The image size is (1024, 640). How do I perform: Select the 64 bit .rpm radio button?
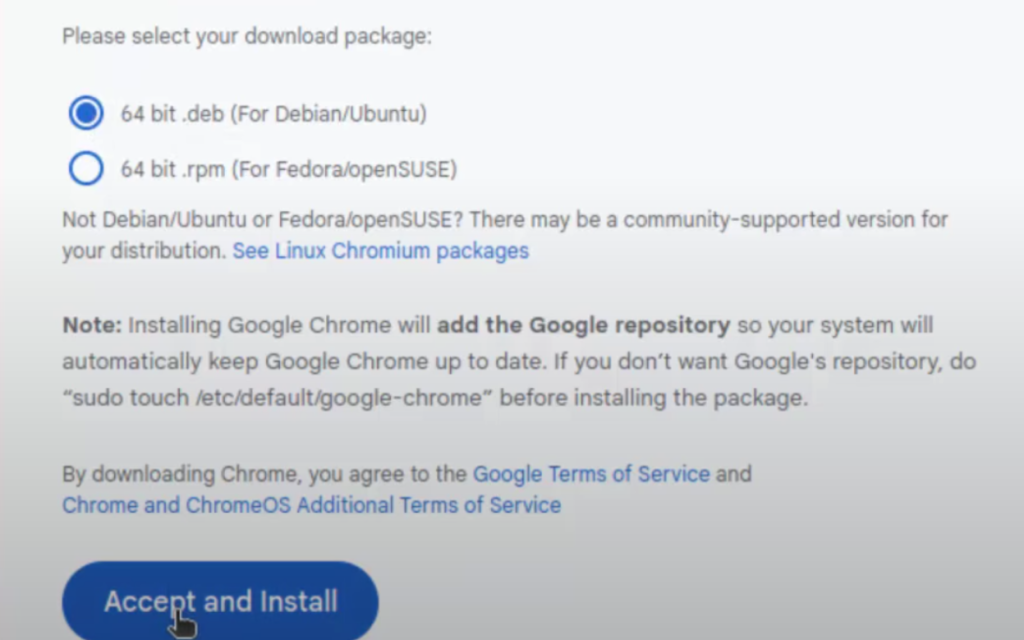pyautogui.click(x=85, y=168)
